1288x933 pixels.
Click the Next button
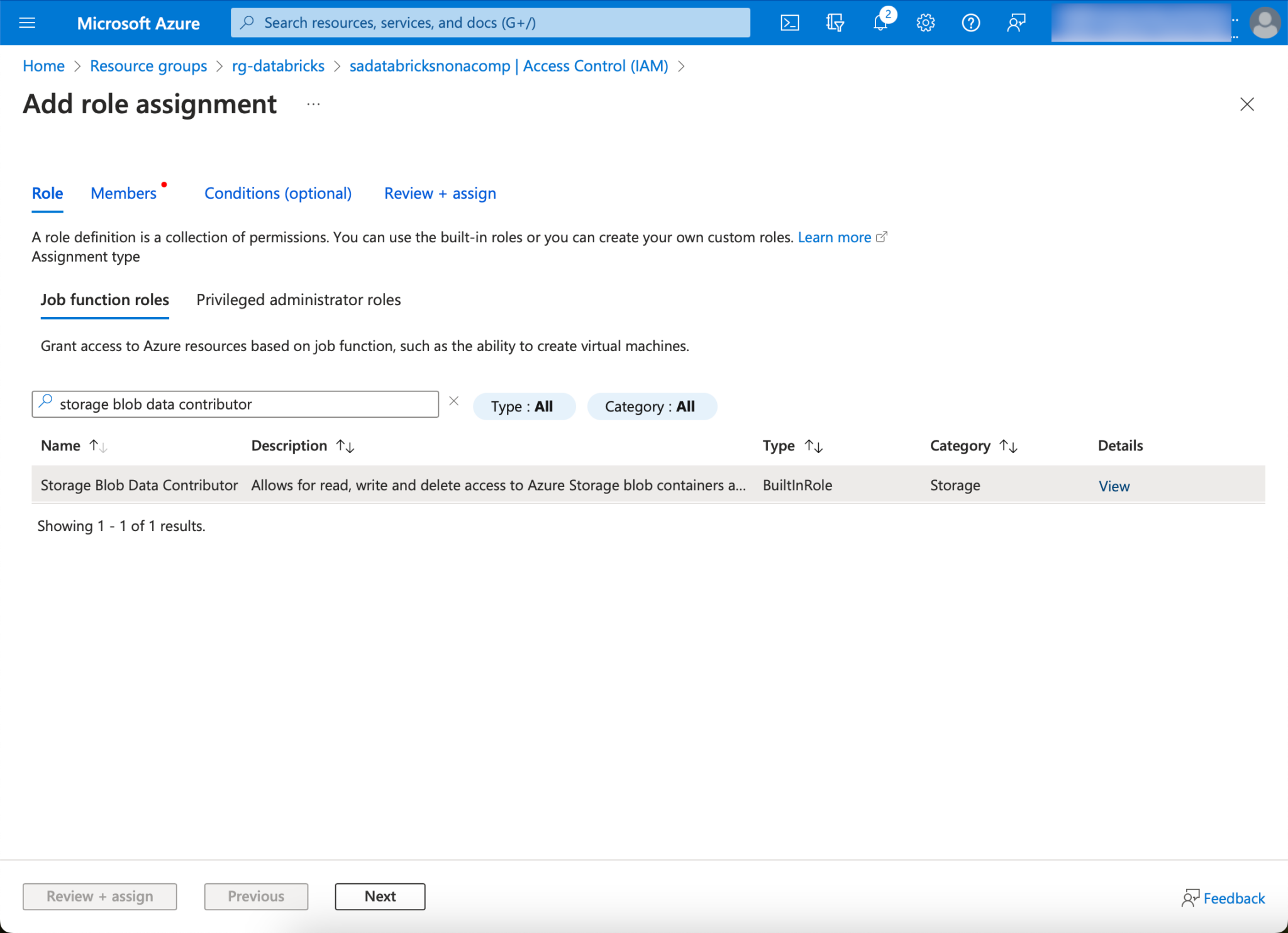tap(380, 897)
